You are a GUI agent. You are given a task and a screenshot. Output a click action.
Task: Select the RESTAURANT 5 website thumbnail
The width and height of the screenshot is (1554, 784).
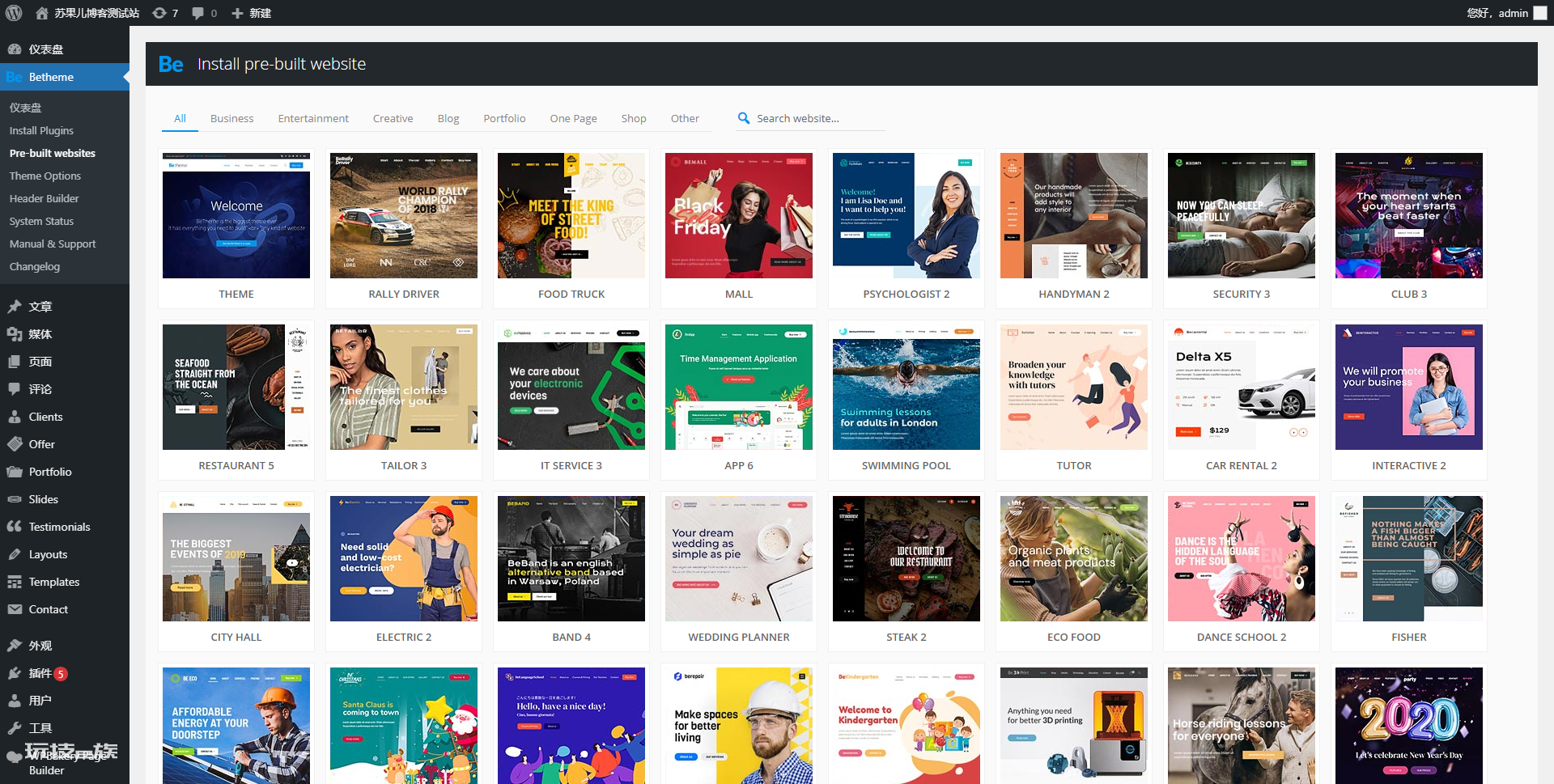(x=236, y=387)
